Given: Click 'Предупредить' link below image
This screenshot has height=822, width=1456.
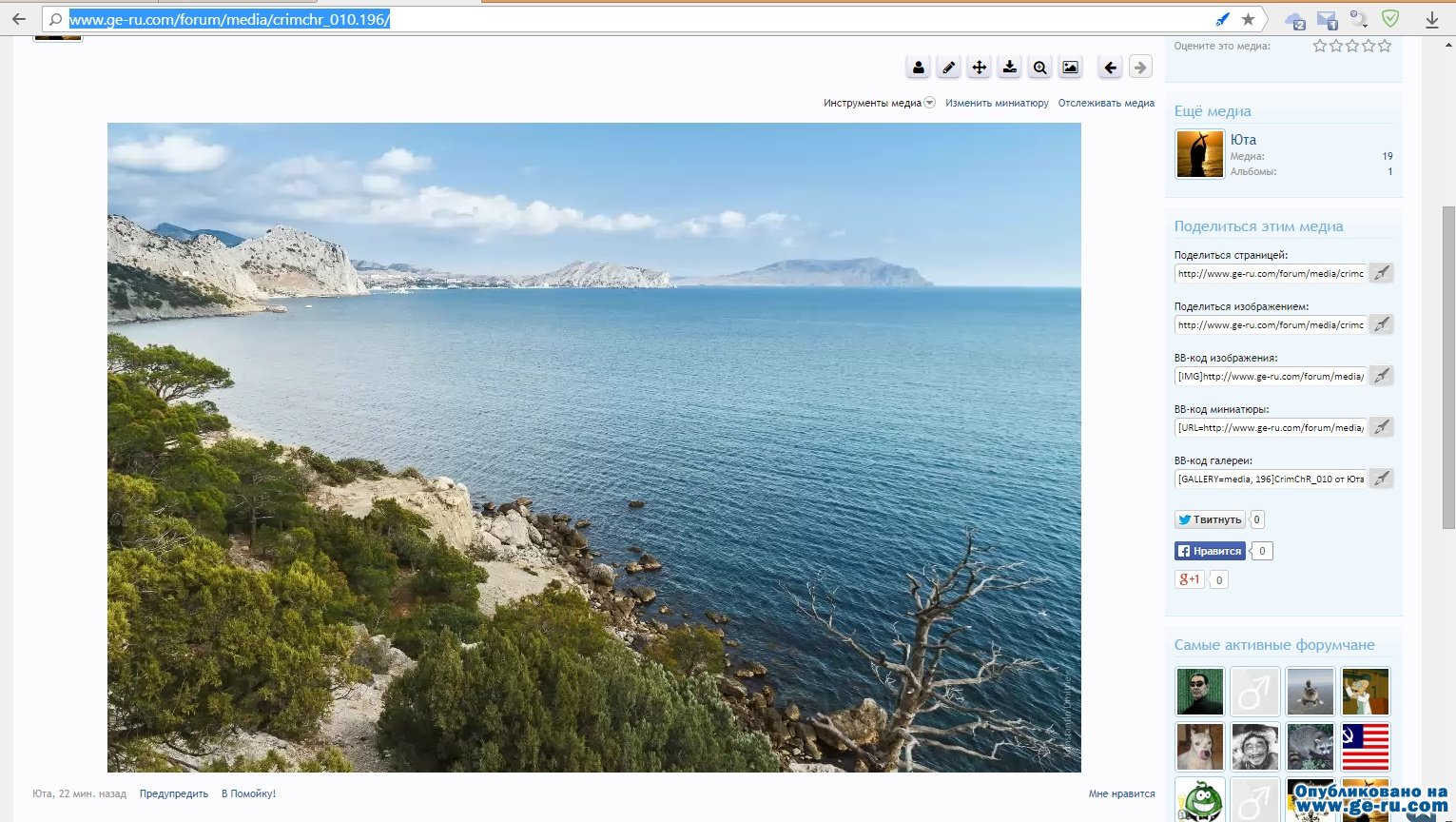Looking at the screenshot, I should [174, 793].
